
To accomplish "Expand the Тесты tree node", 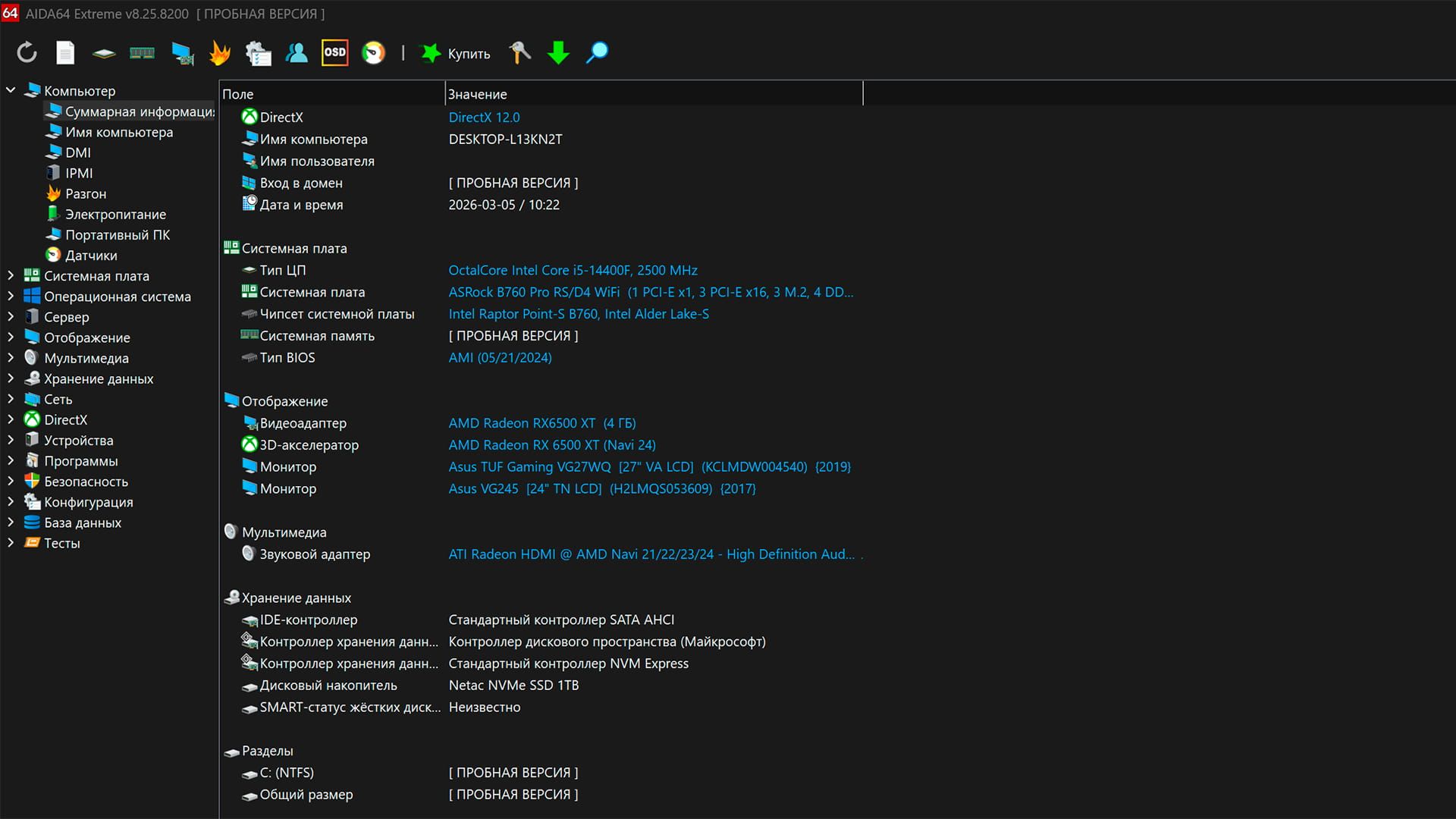I will 11,543.
